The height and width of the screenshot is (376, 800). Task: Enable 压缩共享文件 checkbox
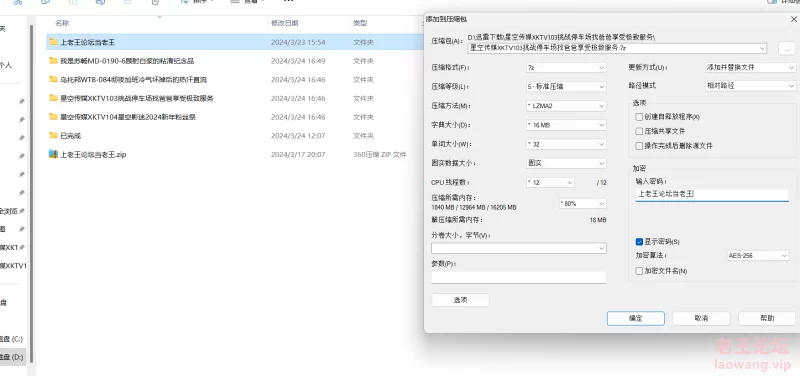(639, 131)
